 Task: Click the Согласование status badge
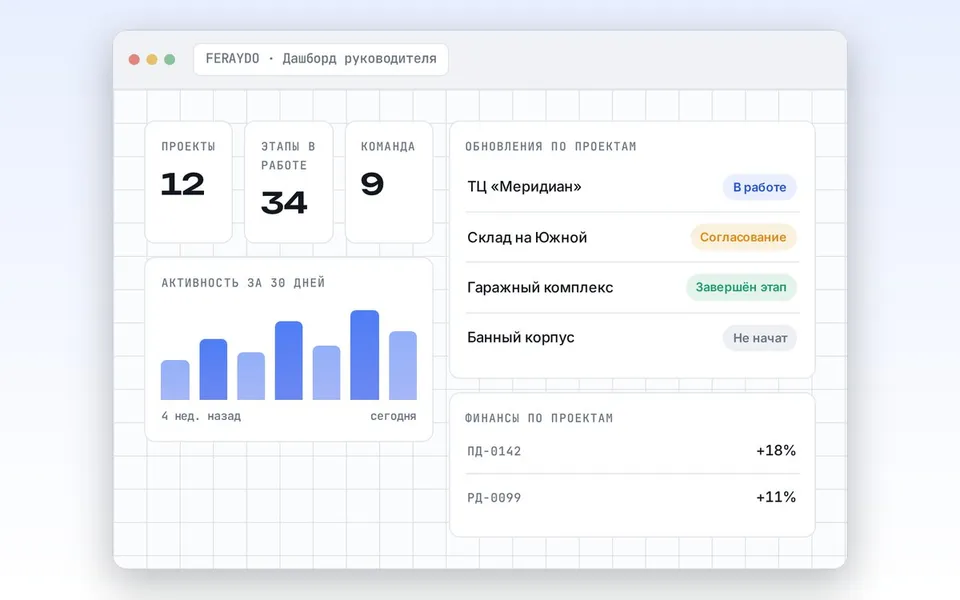[743, 238]
